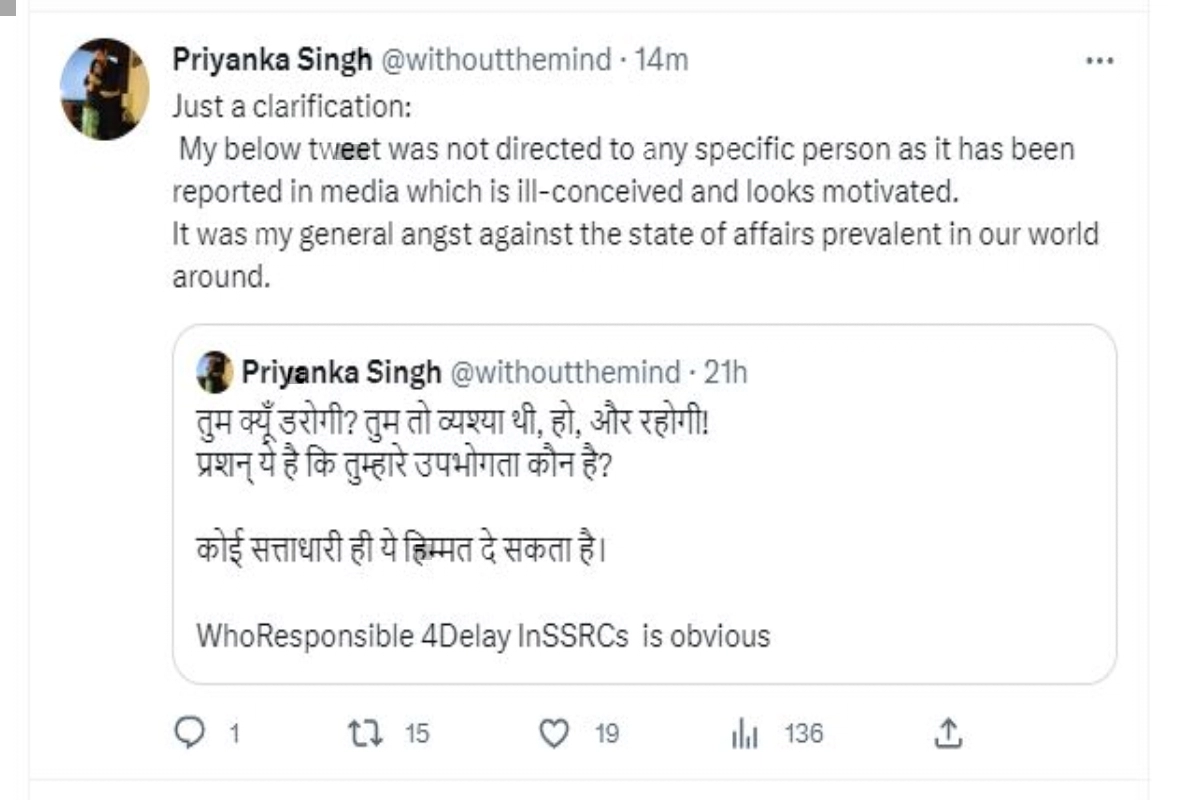The width and height of the screenshot is (1200, 800).
Task: Open the @withoutthemind handle in the quoted tweet
Action: pyautogui.click(x=565, y=373)
